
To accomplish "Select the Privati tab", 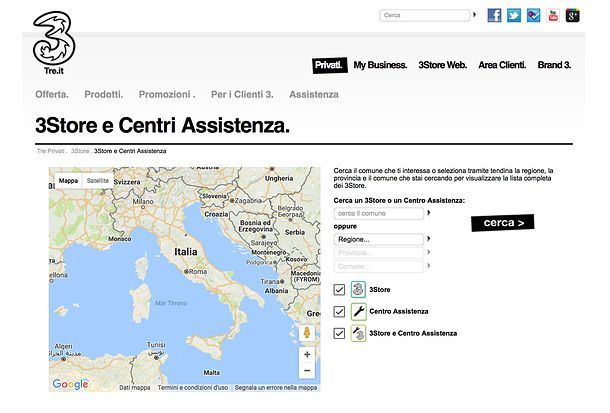I will click(329, 65).
